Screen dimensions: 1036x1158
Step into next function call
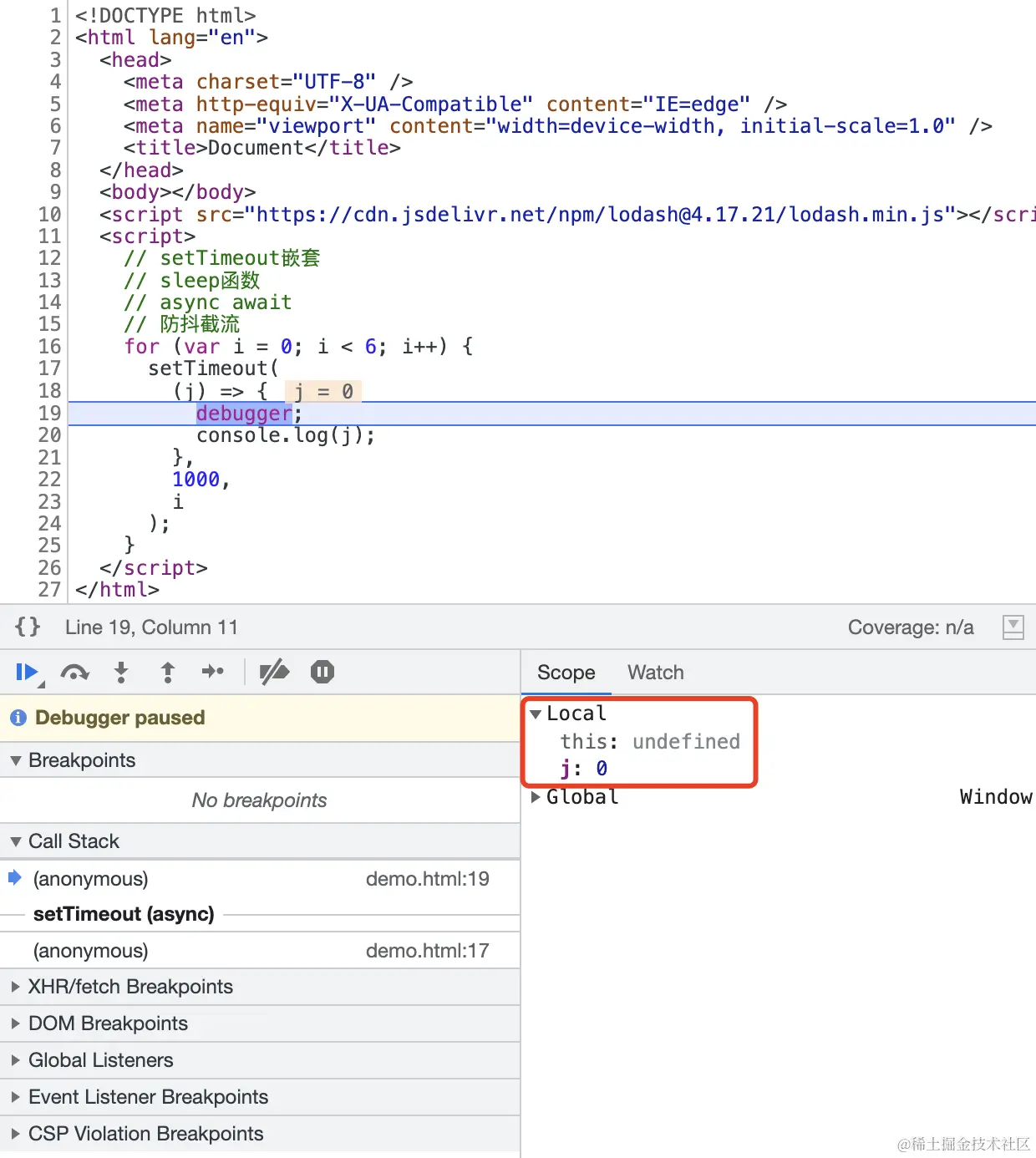pos(121,673)
